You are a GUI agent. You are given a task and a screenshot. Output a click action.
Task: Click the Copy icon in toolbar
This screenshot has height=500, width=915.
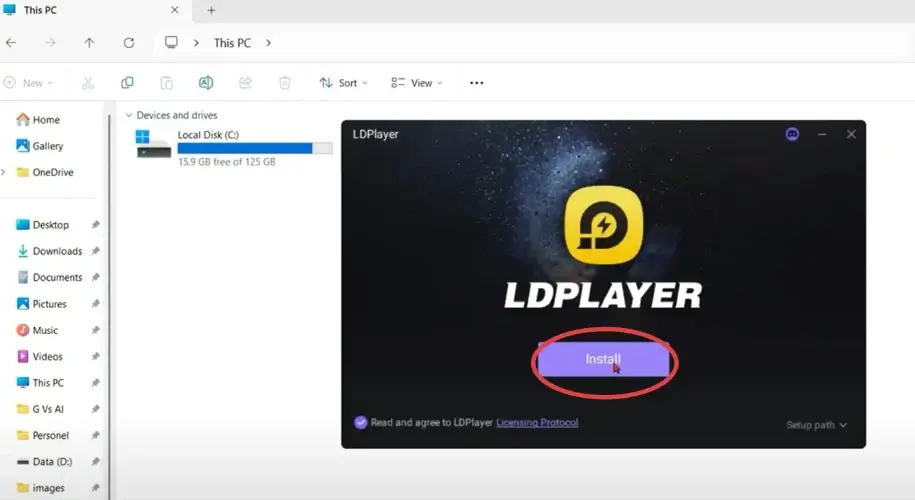tap(127, 83)
